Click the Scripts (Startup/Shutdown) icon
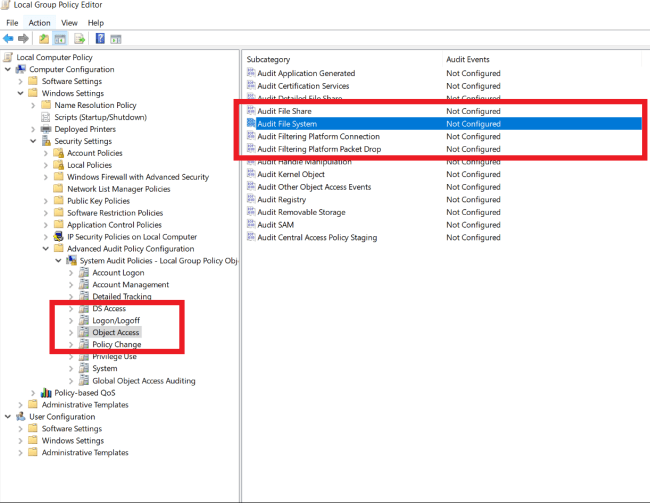Viewport: 650px width, 503px height. (x=46, y=117)
